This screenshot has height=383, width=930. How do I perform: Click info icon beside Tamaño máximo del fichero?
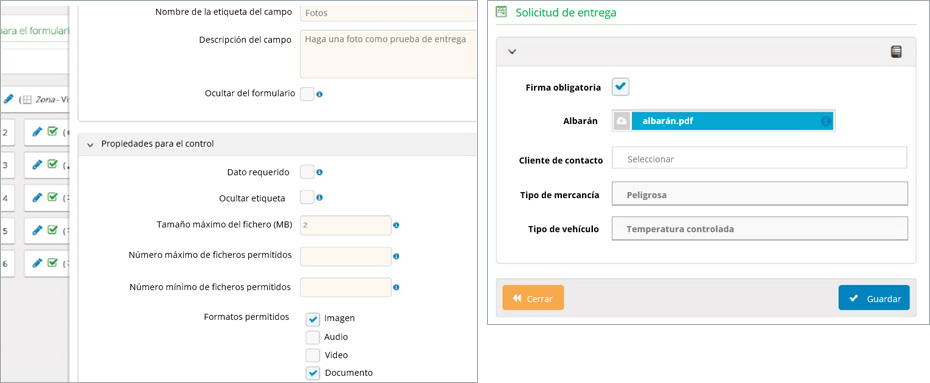[396, 225]
